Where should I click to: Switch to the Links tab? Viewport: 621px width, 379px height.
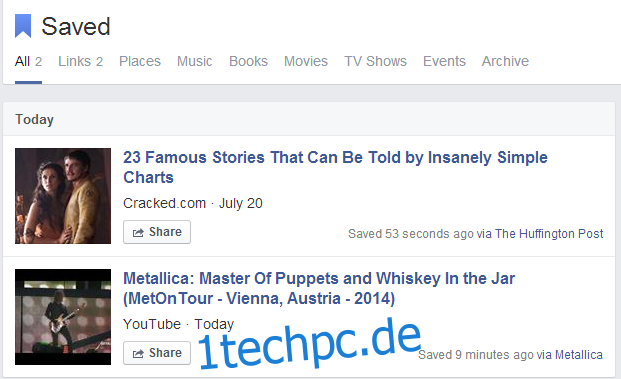80,61
